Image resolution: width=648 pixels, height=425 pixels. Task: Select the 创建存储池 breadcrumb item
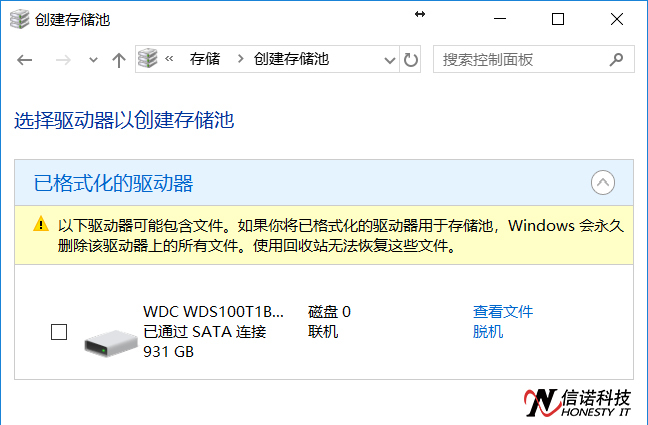(291, 59)
